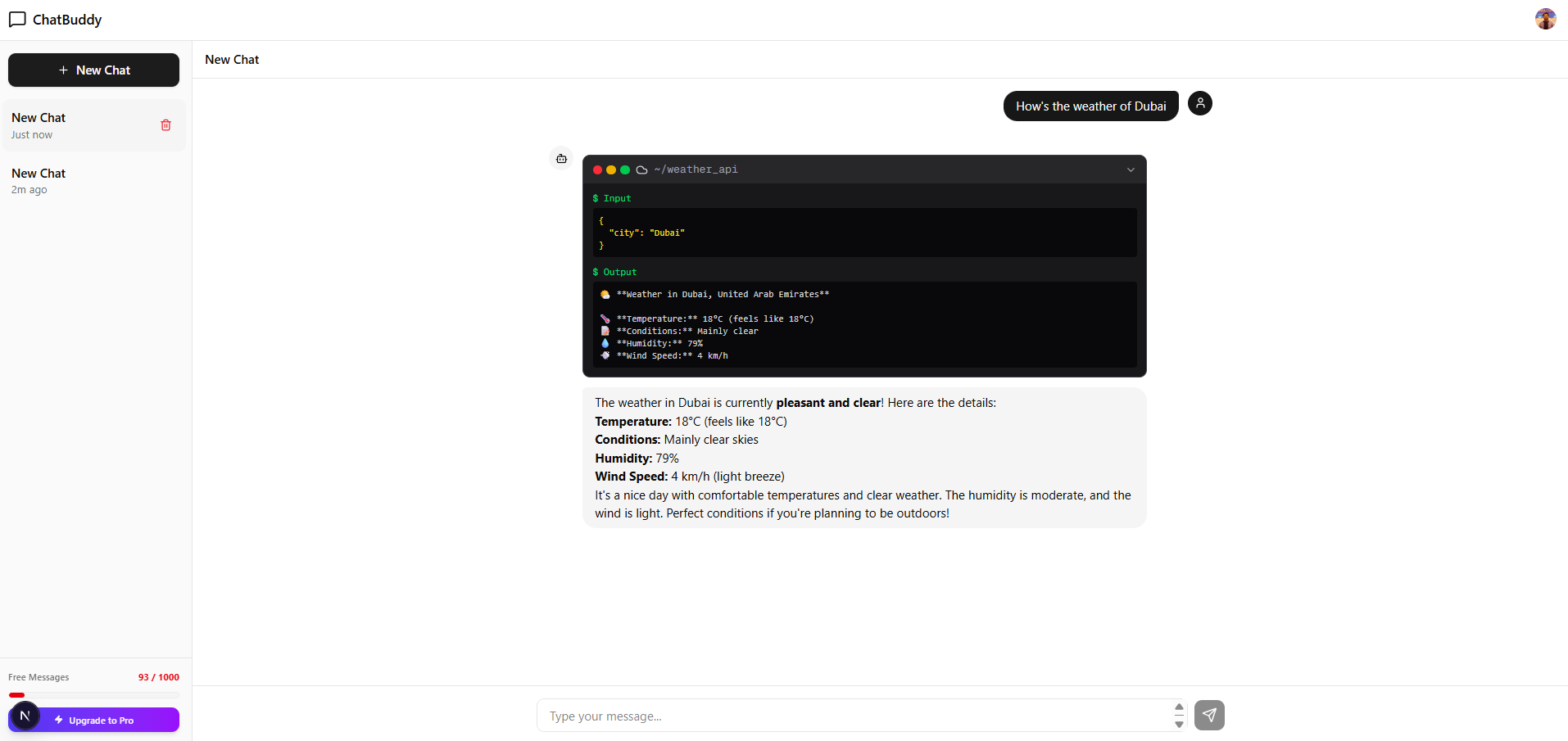Click the ChatBuddy logo icon in the header

[17, 19]
